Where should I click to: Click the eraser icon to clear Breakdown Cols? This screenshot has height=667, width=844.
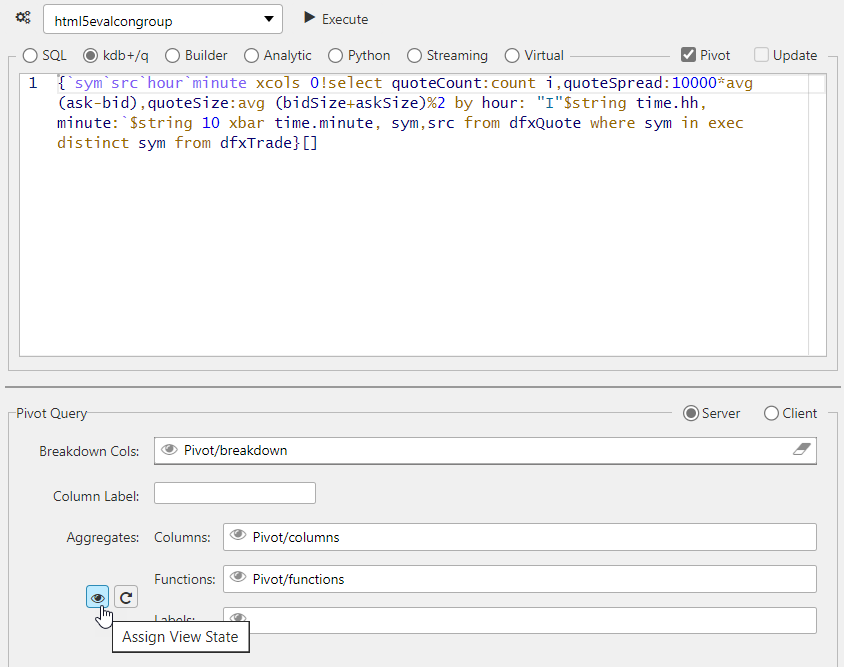[x=800, y=450]
